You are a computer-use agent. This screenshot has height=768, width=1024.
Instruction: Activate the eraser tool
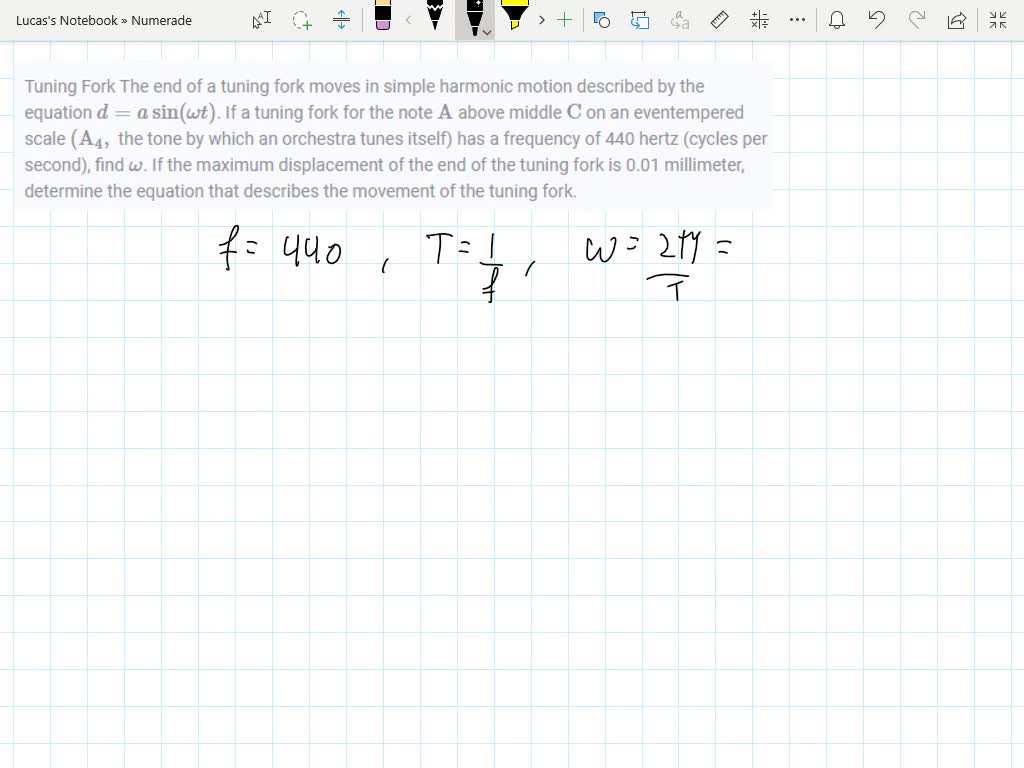pos(383,18)
